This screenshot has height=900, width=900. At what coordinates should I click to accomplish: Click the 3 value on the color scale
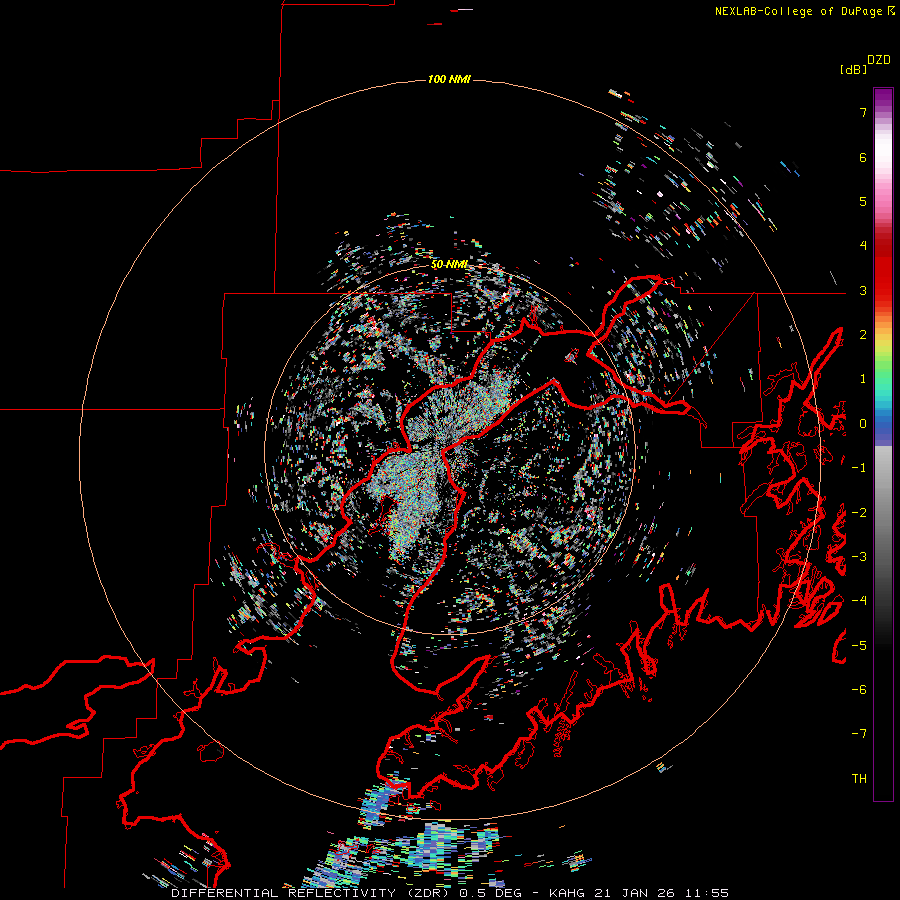click(x=863, y=290)
